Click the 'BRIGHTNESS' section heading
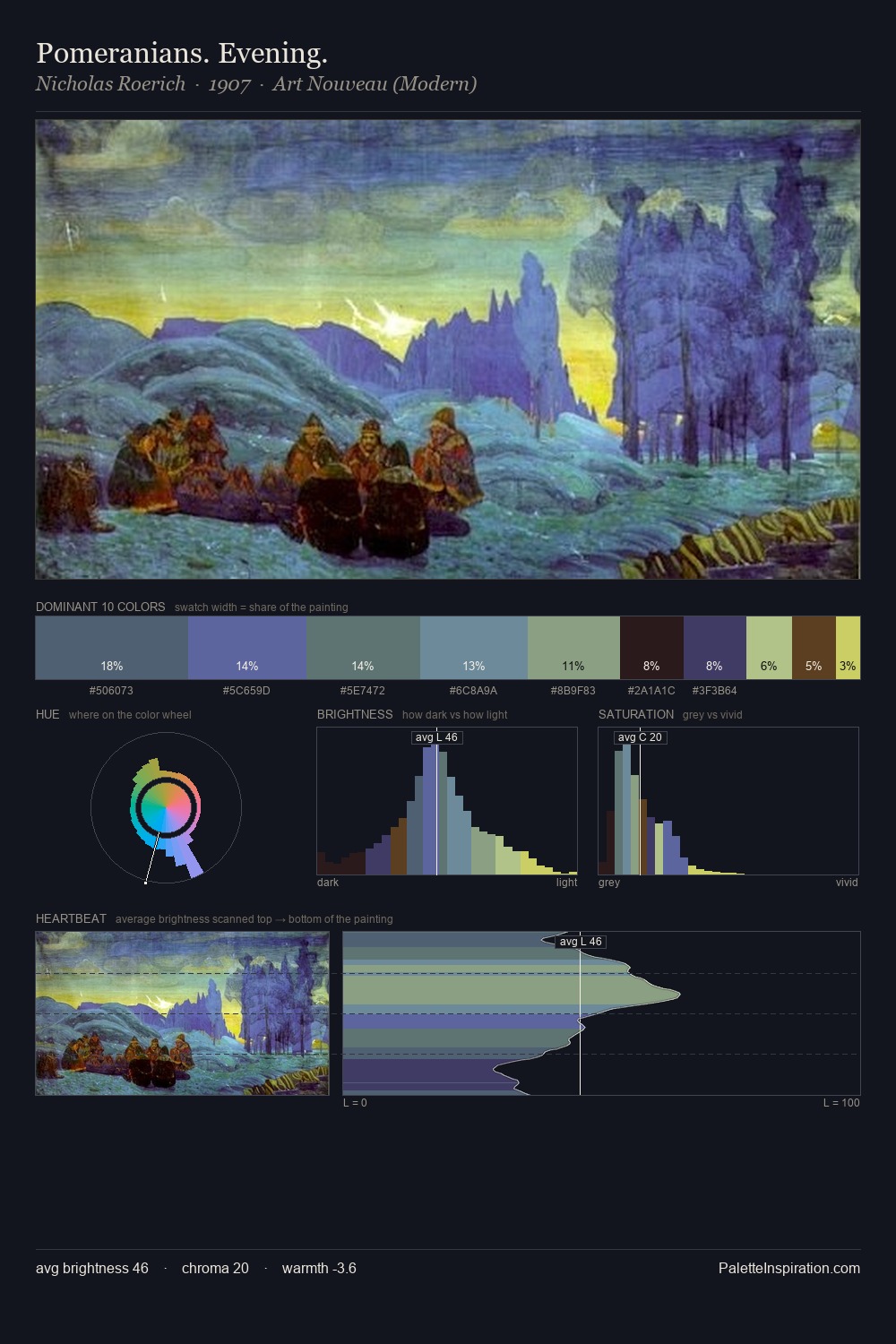Screen dimensions: 896x1344 [x=355, y=714]
